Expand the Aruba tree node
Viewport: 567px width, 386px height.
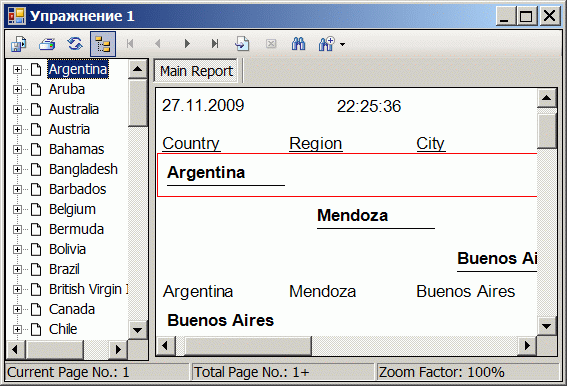pos(17,89)
